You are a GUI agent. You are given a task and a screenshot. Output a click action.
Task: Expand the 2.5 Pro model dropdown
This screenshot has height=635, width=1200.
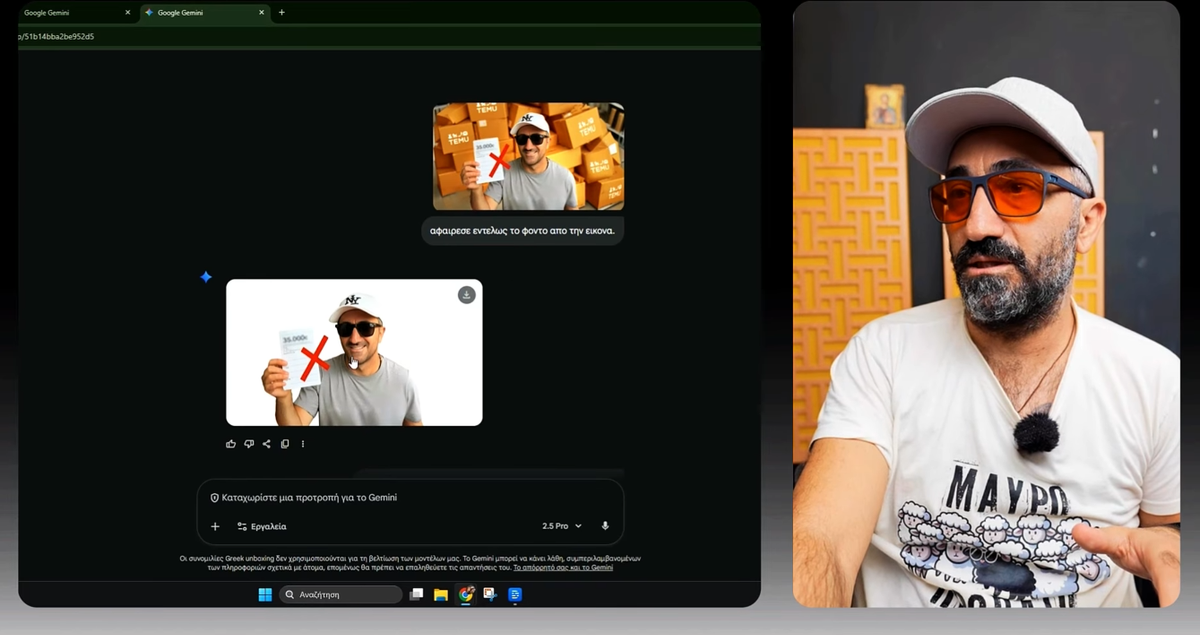pos(562,526)
